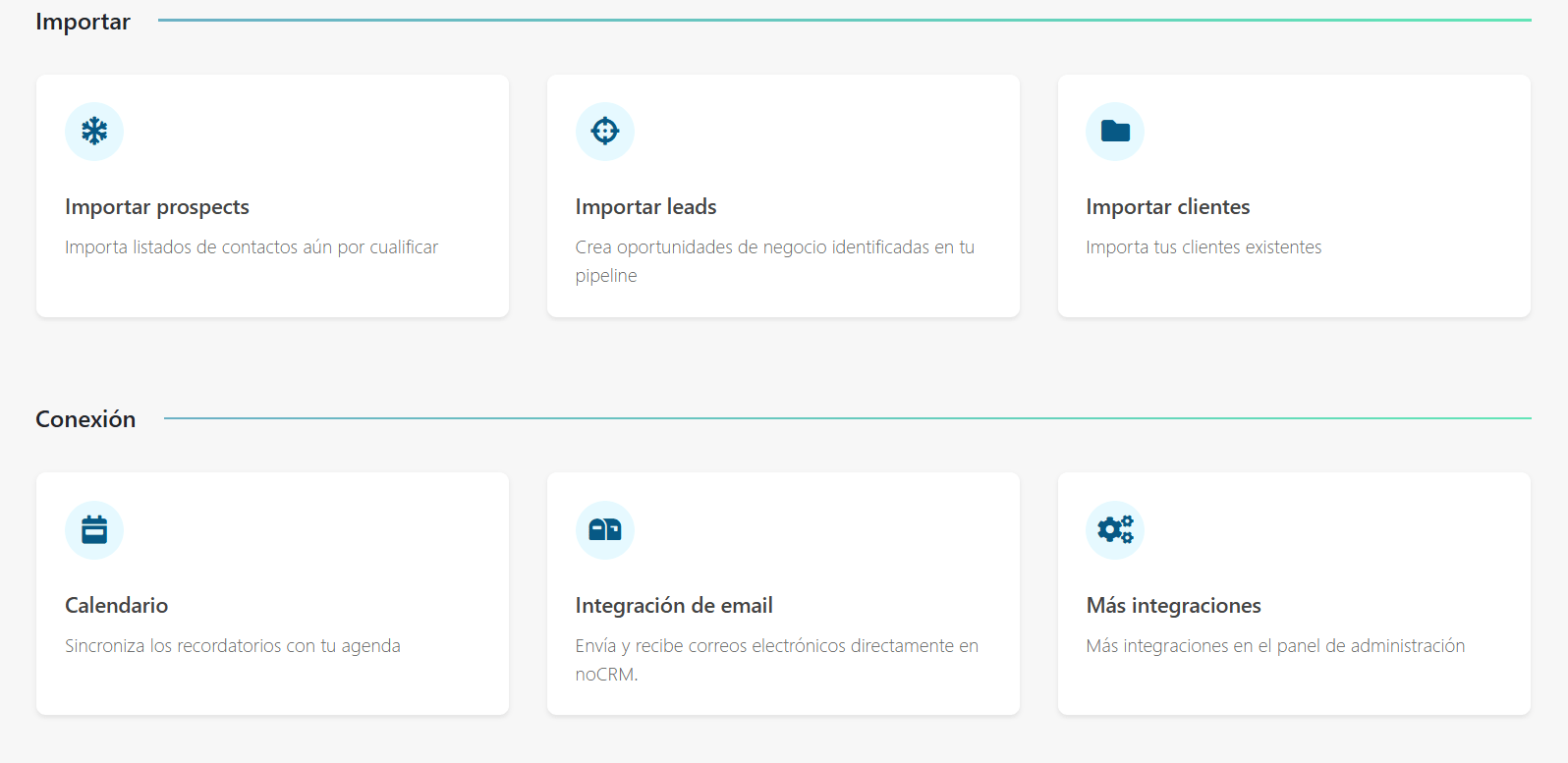Select text 'Sincroniza los recordatorios con tu agenda'
This screenshot has width=1568, height=763.
[233, 646]
